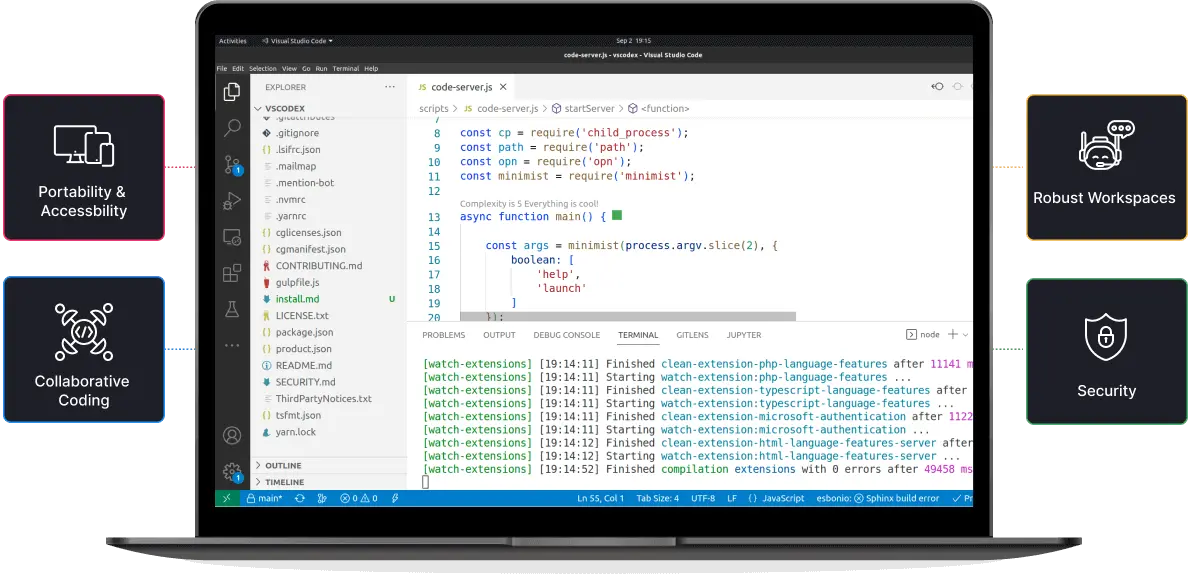Change Tab Size: 4 indentation setting

pyautogui.click(x=658, y=498)
